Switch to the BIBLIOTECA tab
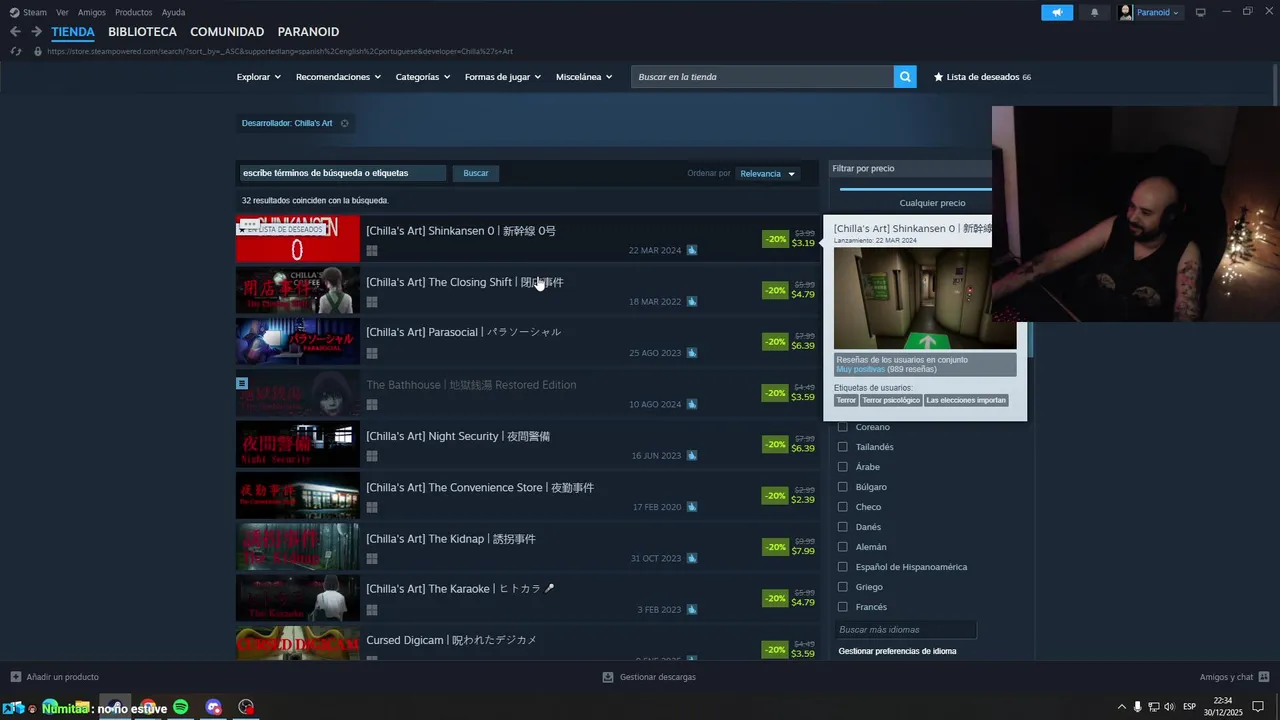Screen dimensions: 1280x720 coord(142,32)
